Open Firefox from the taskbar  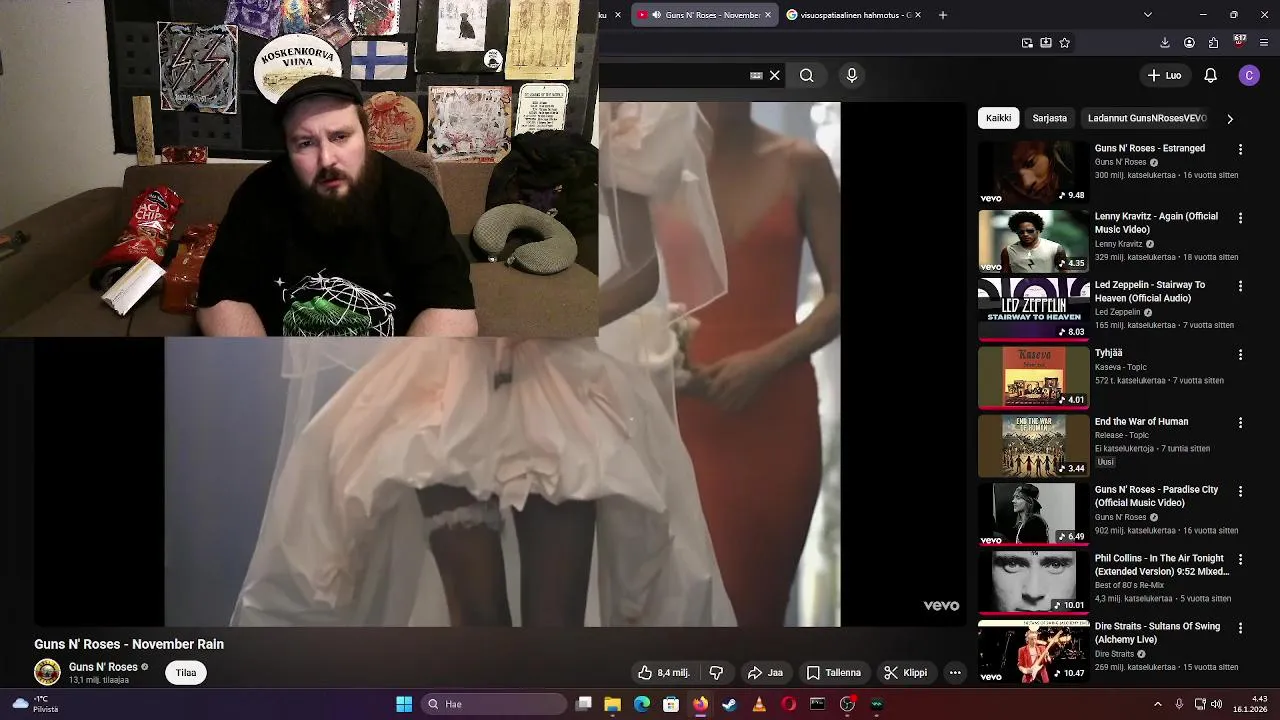tap(700, 704)
